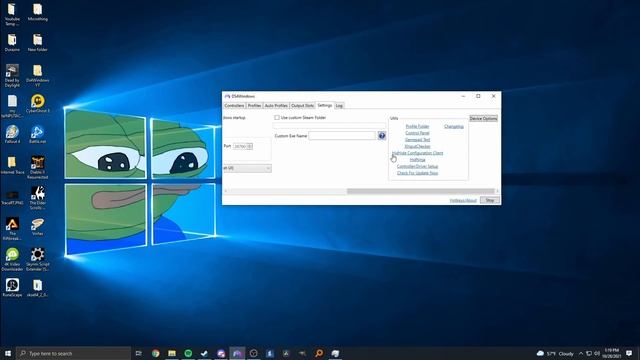Viewport: 640px width, 360px height.
Task: Select the Settings tab
Action: (x=325, y=105)
